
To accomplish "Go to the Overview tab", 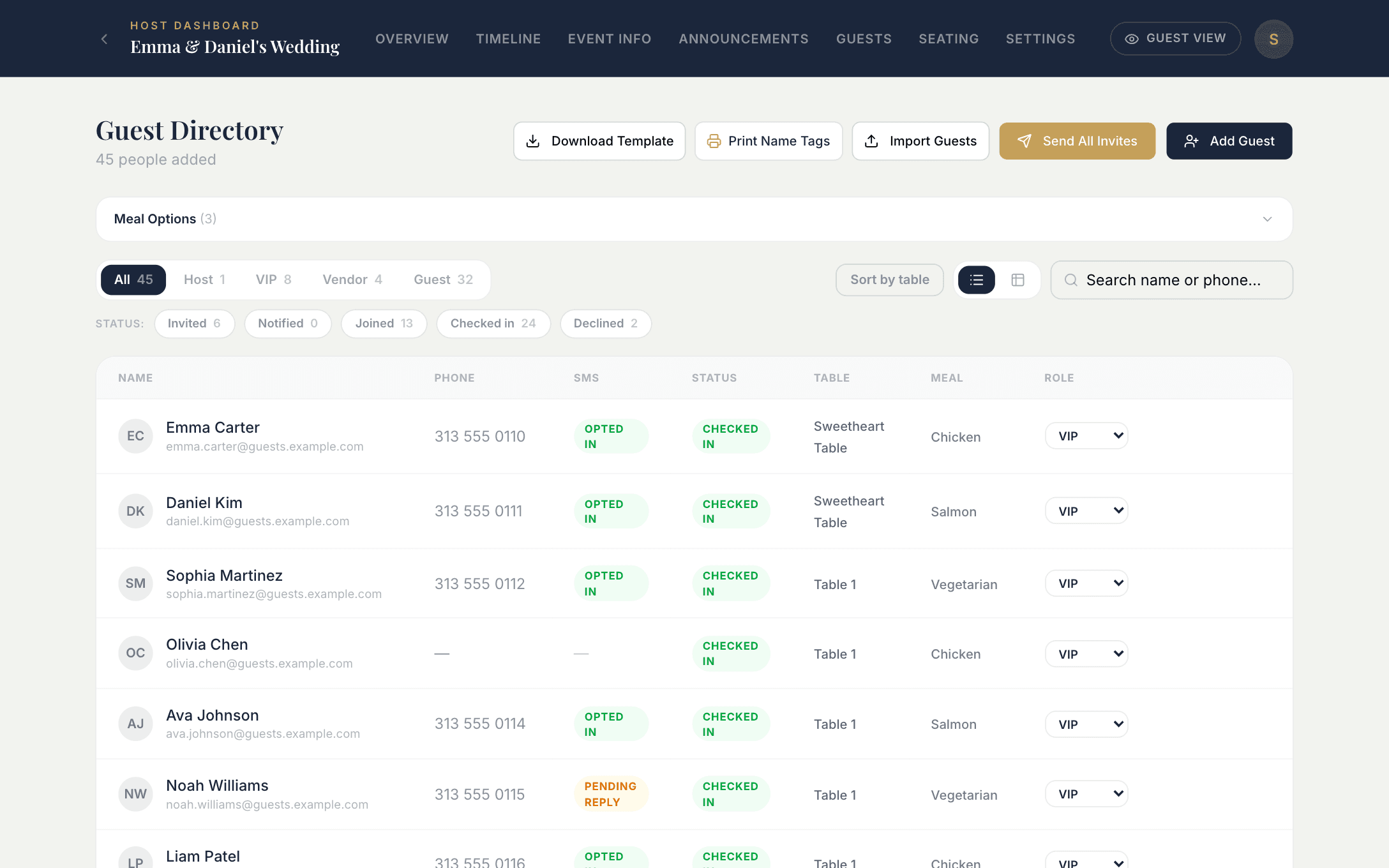I will click(x=412, y=39).
